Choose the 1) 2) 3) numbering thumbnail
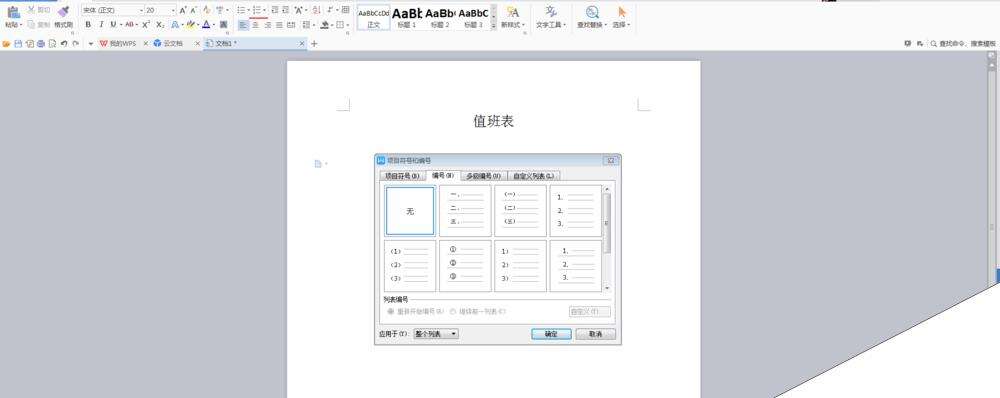Image resolution: width=1000 pixels, height=398 pixels. (520, 265)
